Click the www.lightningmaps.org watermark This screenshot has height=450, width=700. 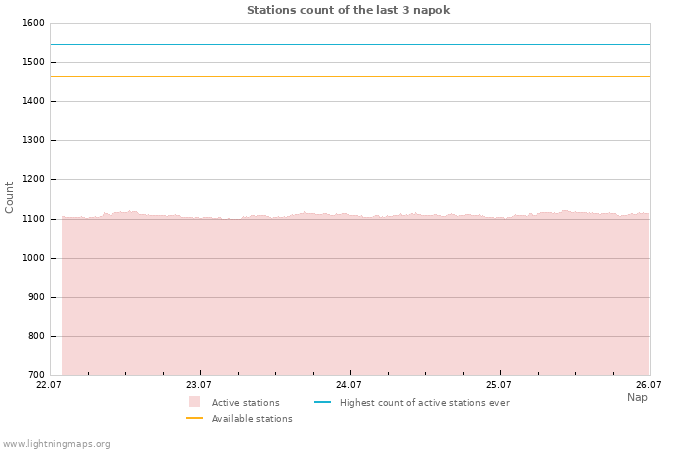[x=55, y=444]
